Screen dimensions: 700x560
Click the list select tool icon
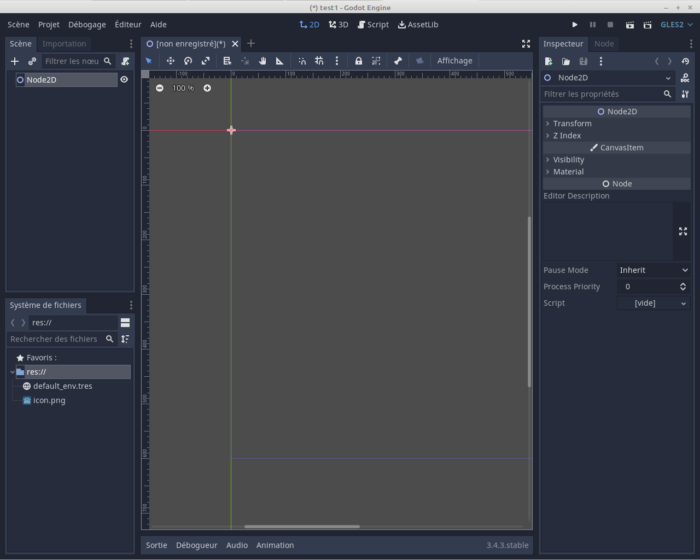point(227,61)
